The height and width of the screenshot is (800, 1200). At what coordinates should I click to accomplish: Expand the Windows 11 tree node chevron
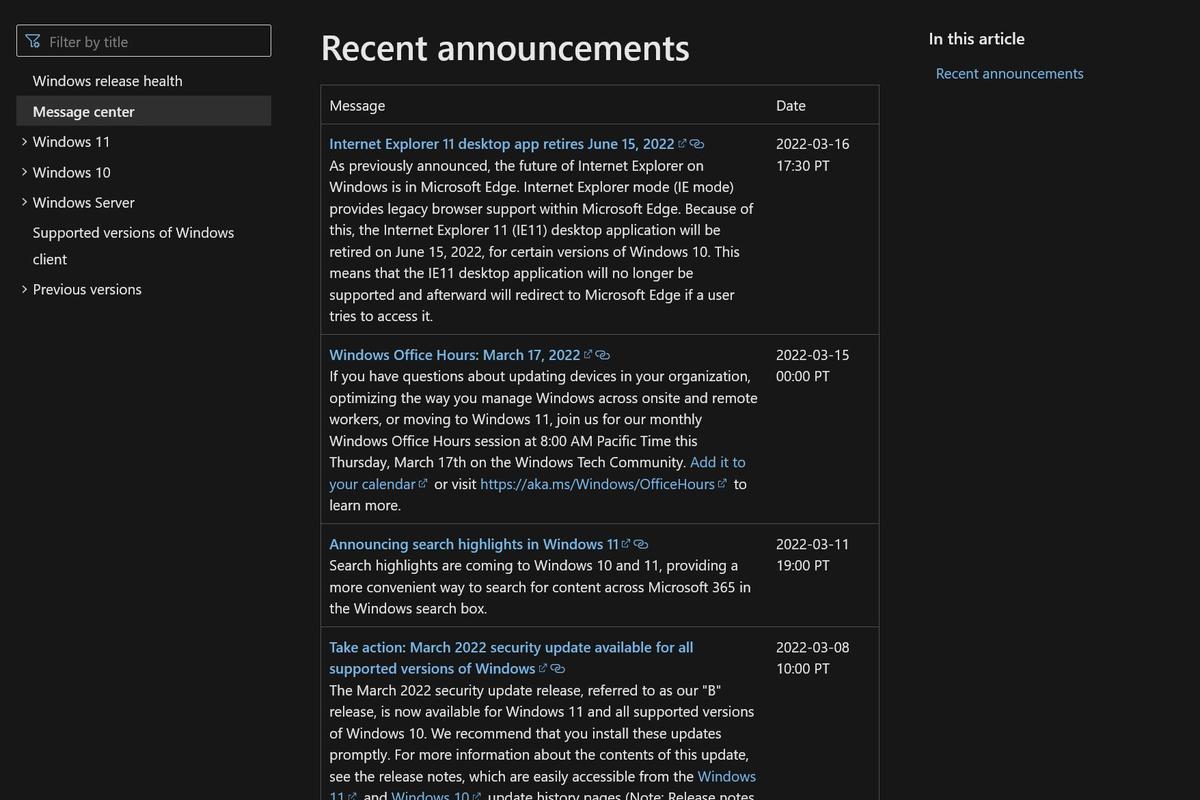pos(24,142)
